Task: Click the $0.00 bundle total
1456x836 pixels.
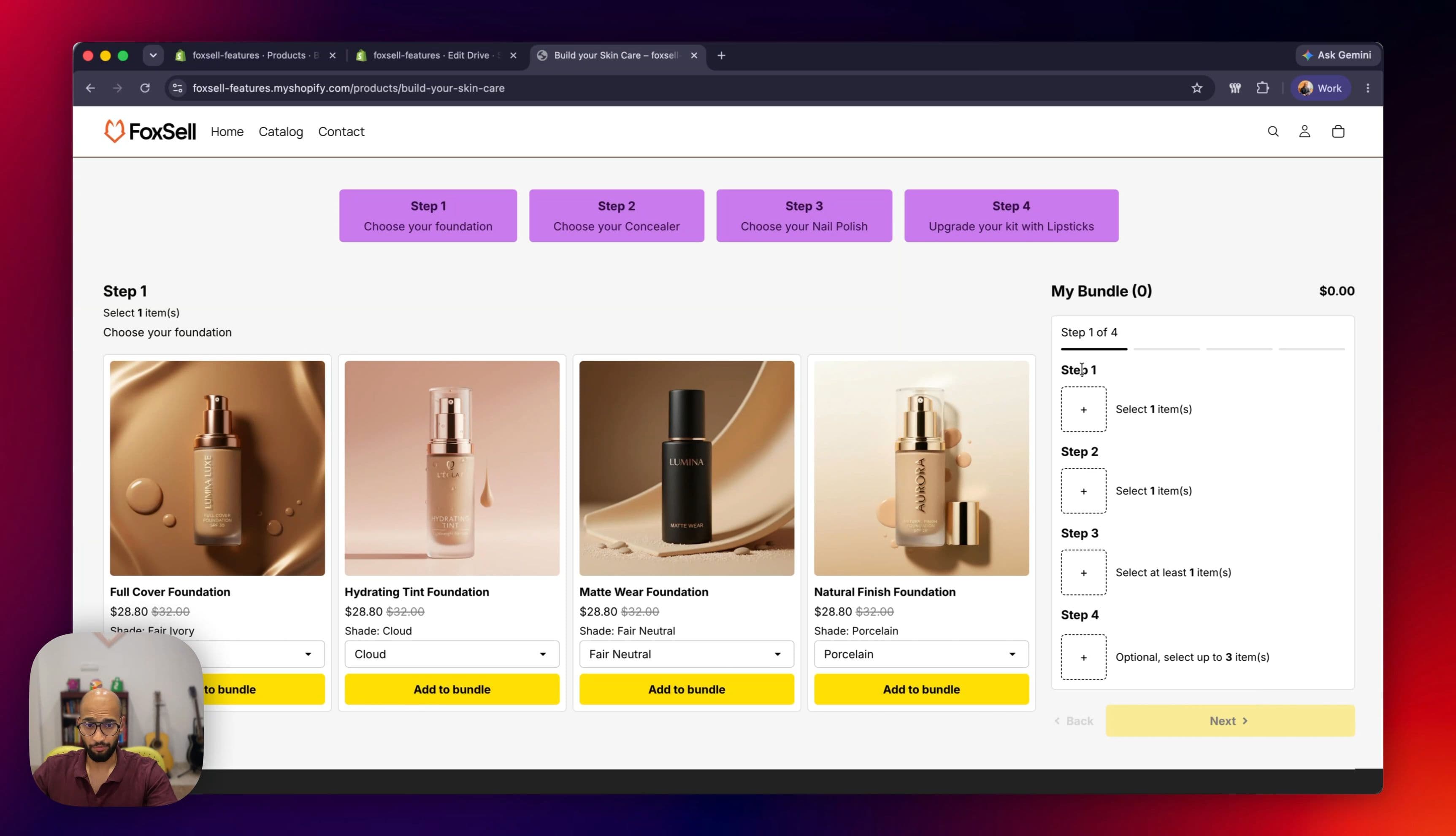Action: pyautogui.click(x=1337, y=291)
